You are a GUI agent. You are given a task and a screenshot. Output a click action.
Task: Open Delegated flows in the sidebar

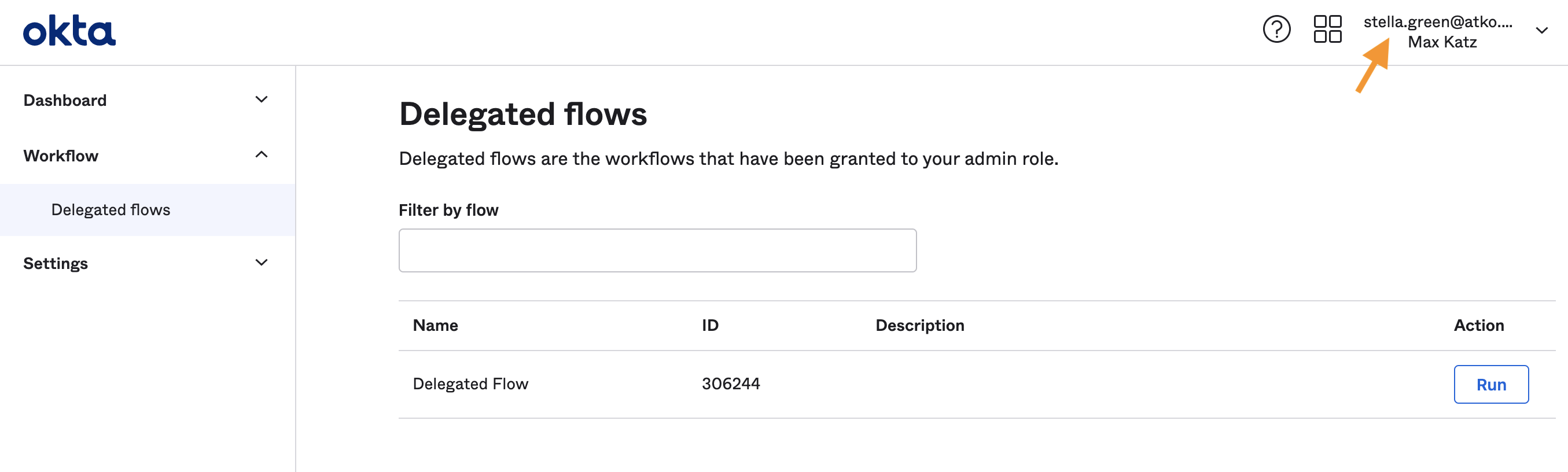click(111, 210)
